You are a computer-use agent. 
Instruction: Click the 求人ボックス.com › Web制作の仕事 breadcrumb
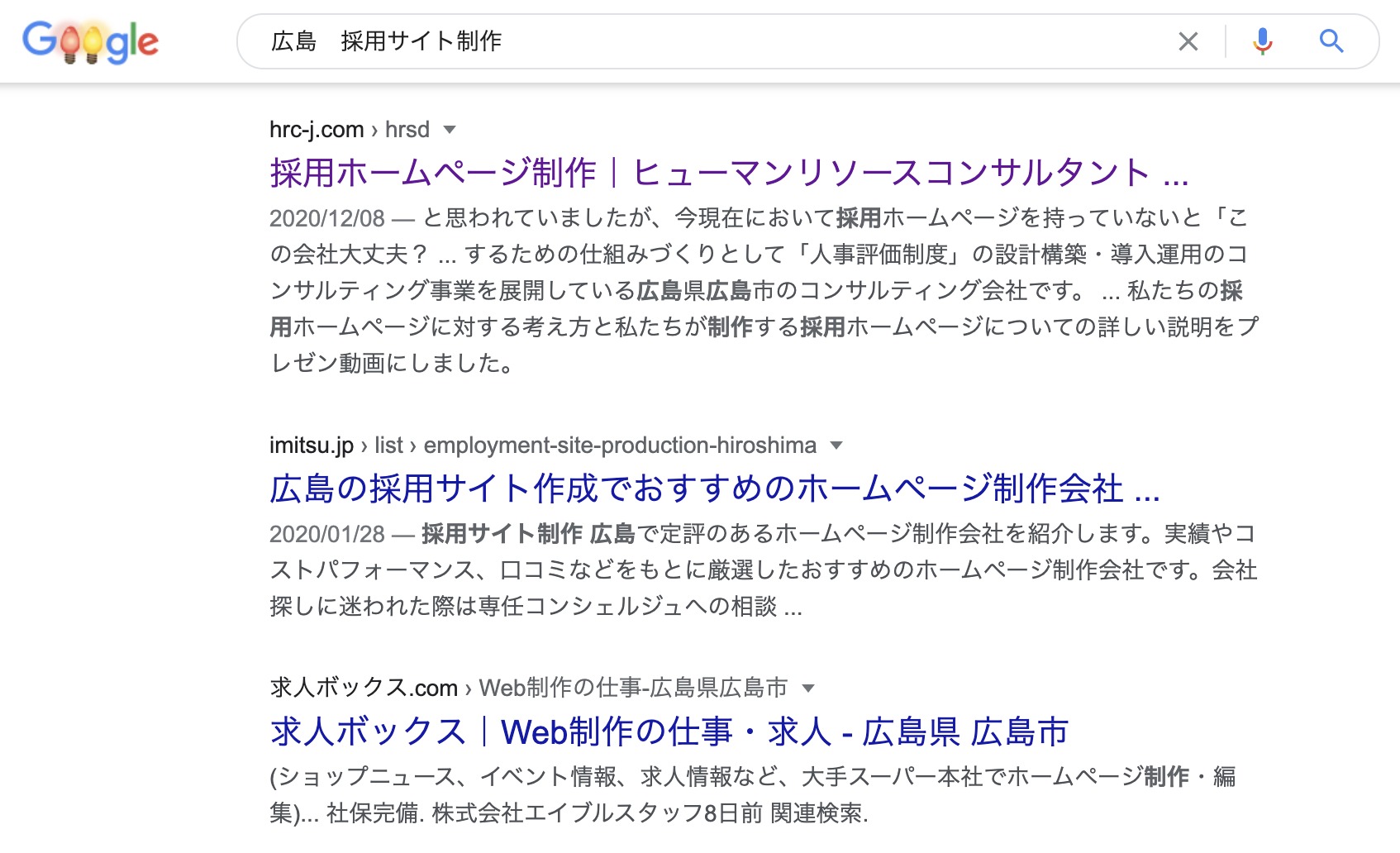point(529,688)
